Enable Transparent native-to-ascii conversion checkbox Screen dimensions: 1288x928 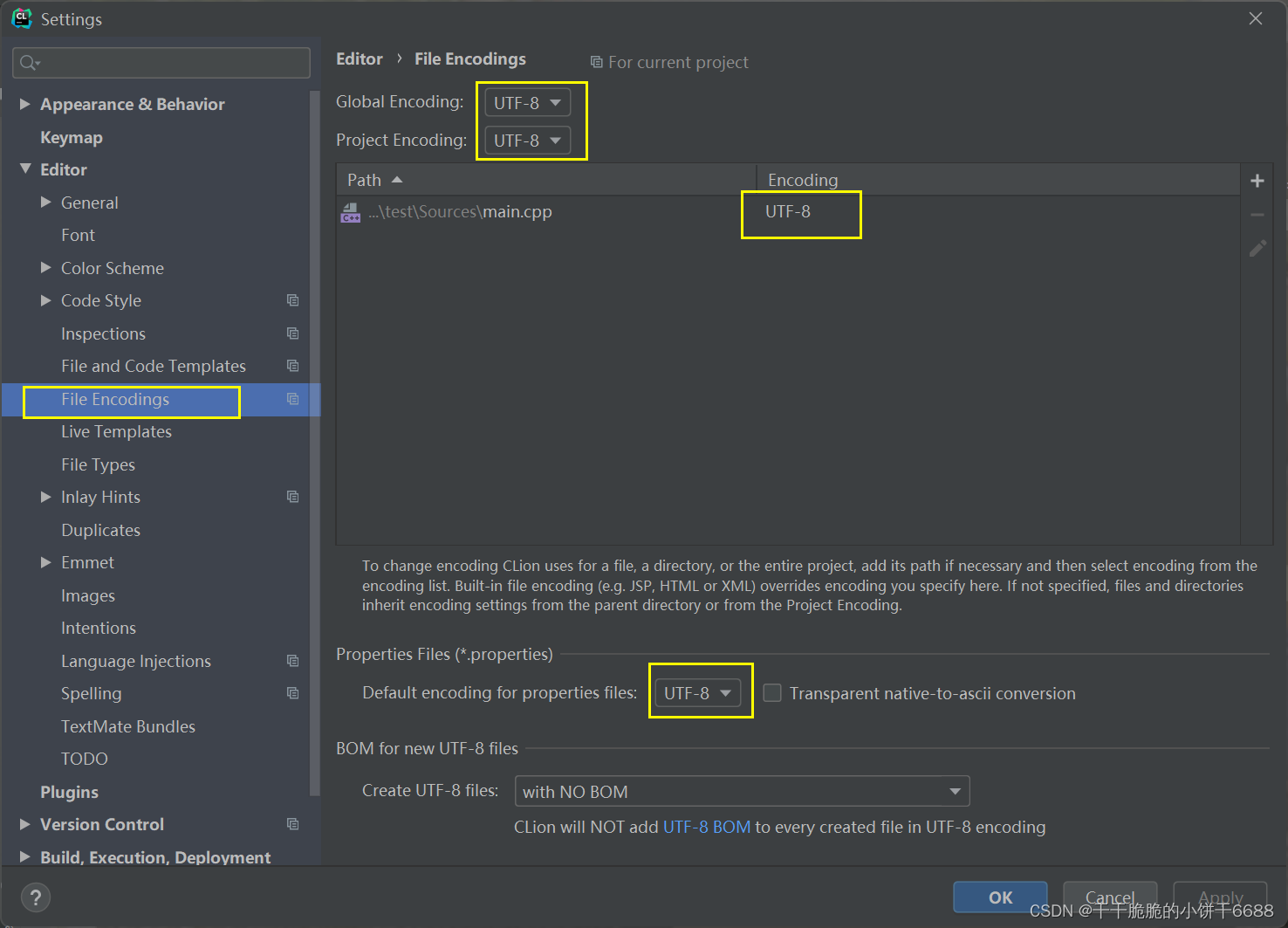click(772, 693)
